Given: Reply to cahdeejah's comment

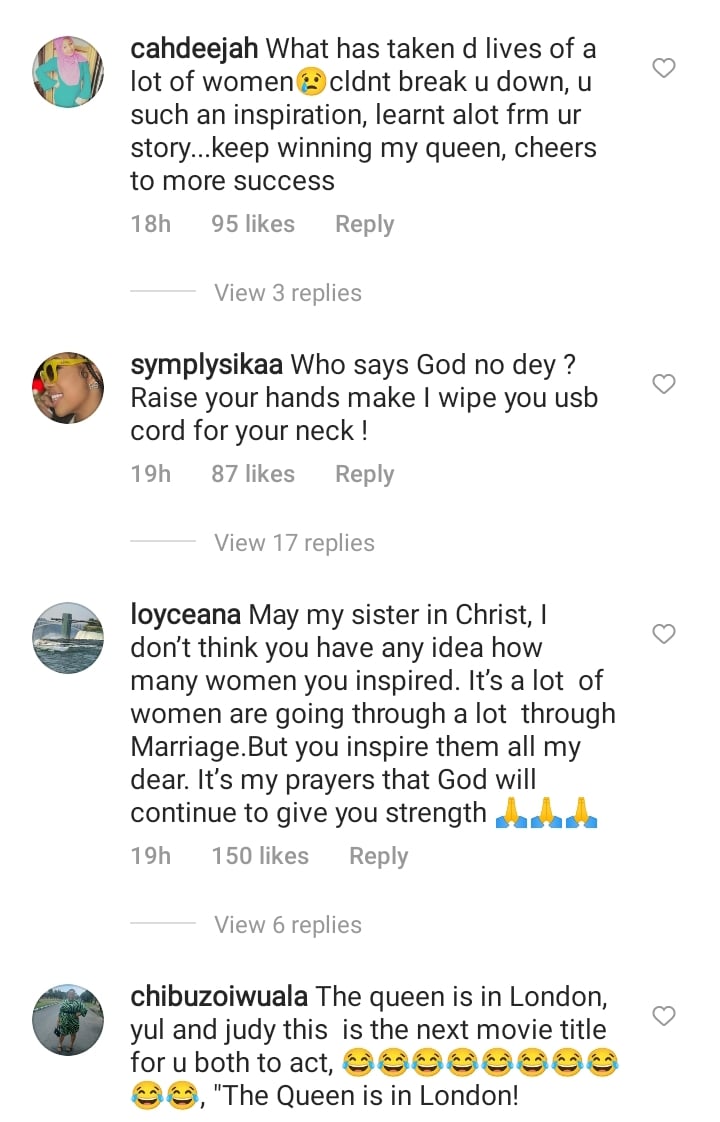Looking at the screenshot, I should pos(364,224).
